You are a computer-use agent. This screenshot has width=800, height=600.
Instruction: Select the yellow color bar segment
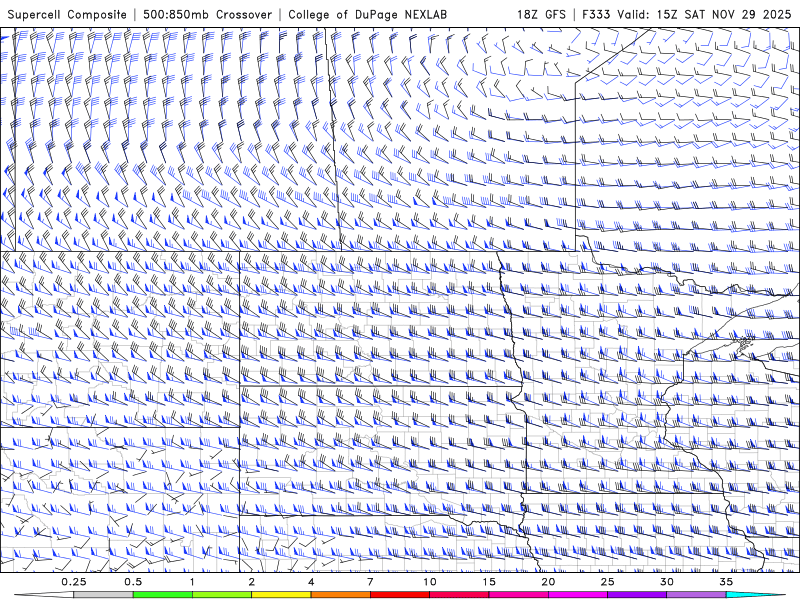pos(281,595)
